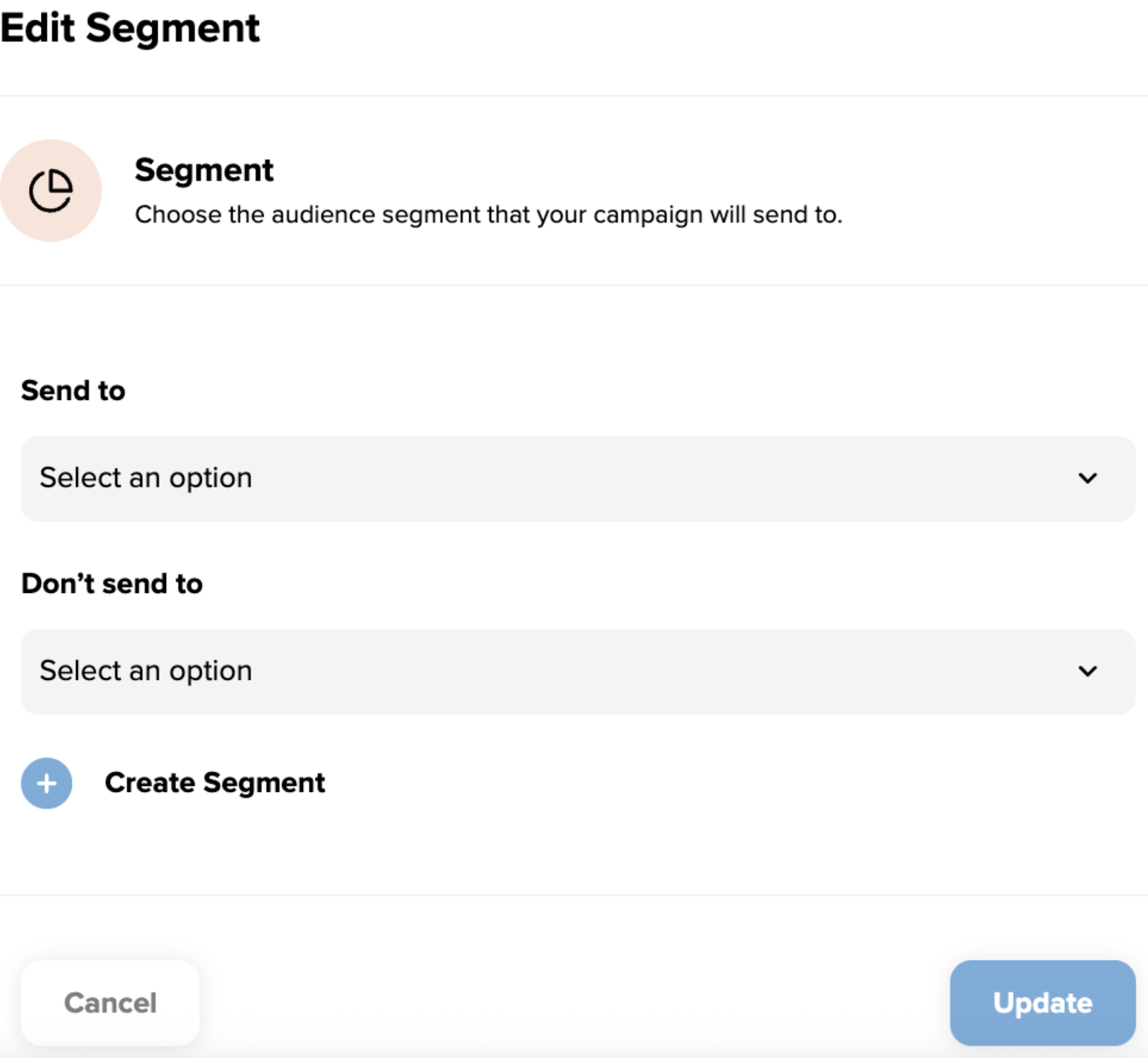Click the audience segment description text
The width and height of the screenshot is (1148, 1058).
pos(489,213)
